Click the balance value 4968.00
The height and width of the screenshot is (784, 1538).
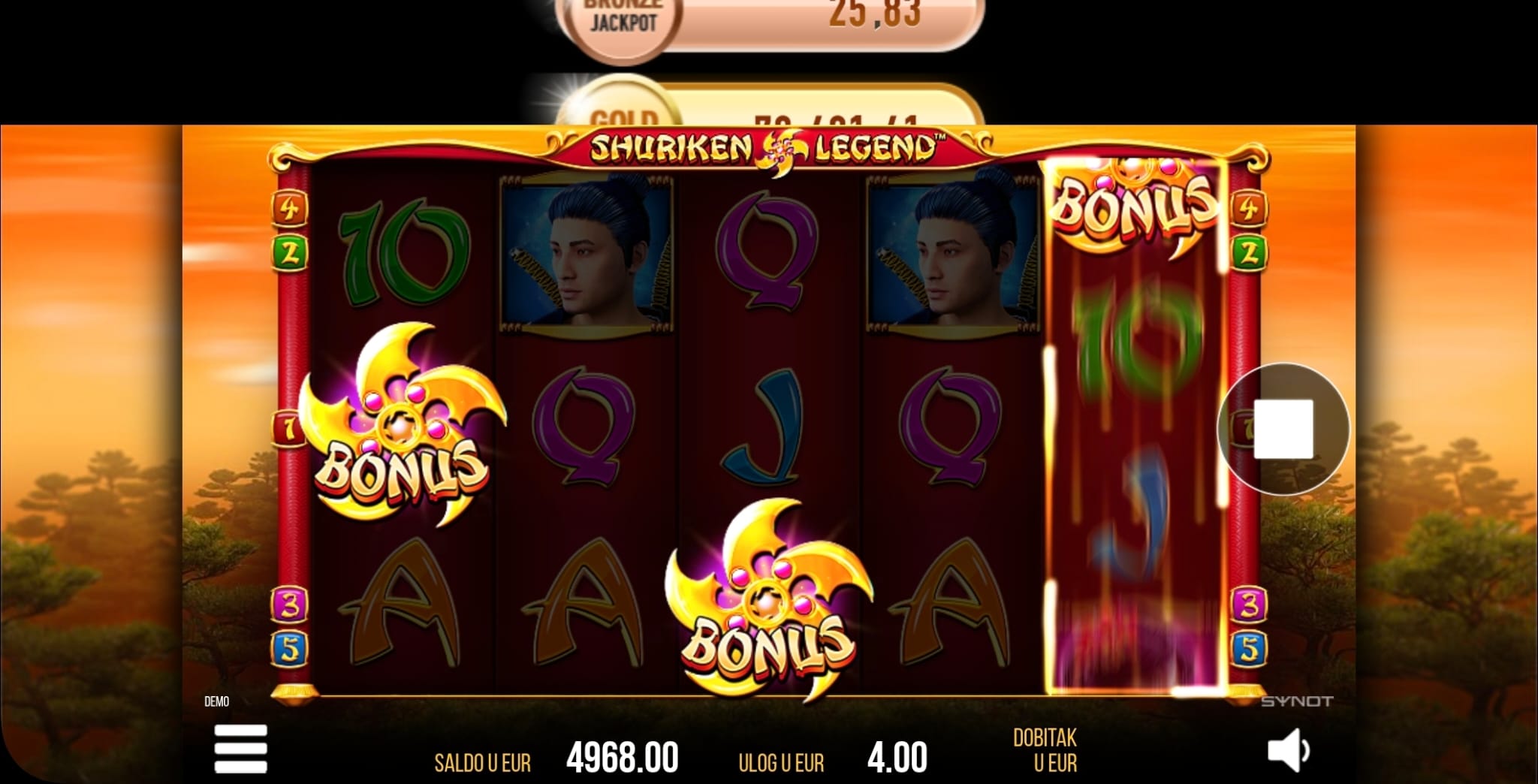point(622,757)
